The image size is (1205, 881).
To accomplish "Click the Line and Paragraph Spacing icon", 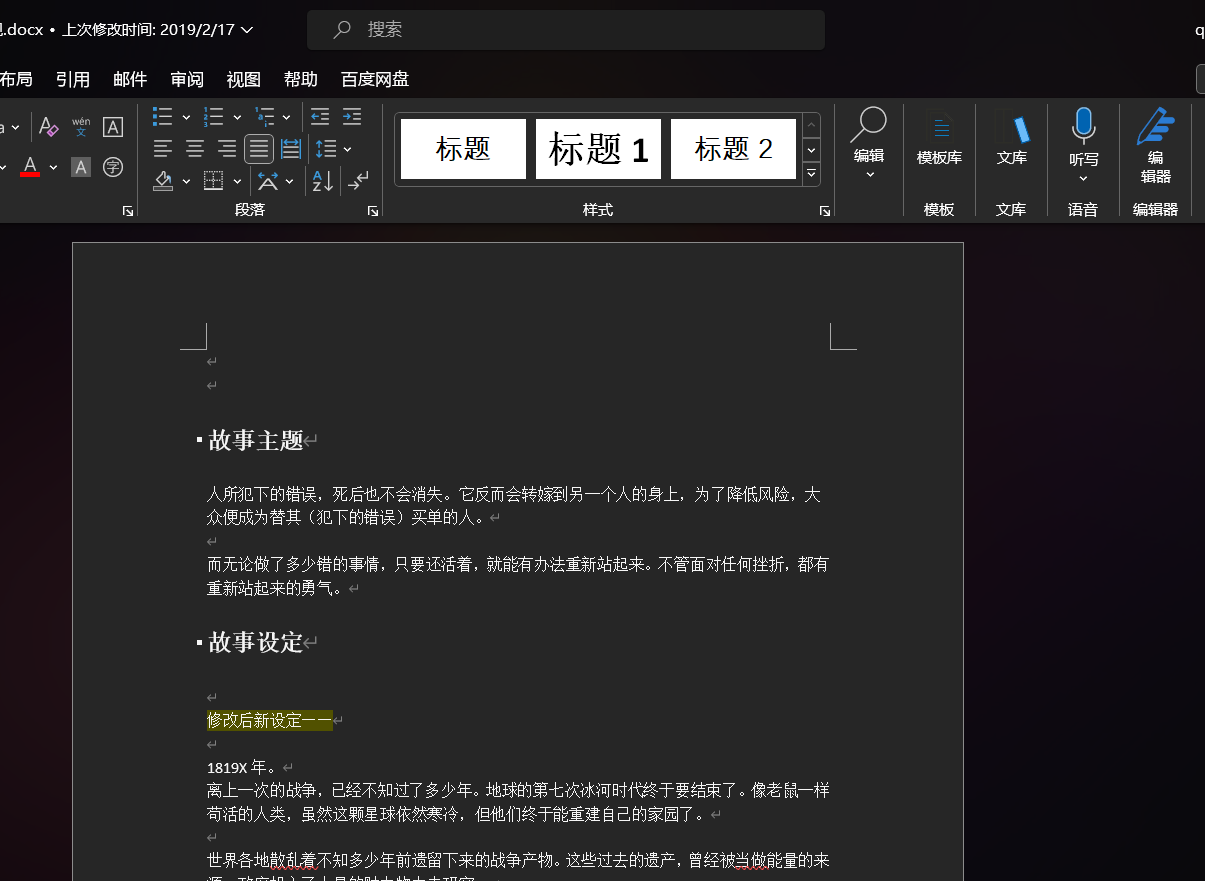I will tap(325, 149).
